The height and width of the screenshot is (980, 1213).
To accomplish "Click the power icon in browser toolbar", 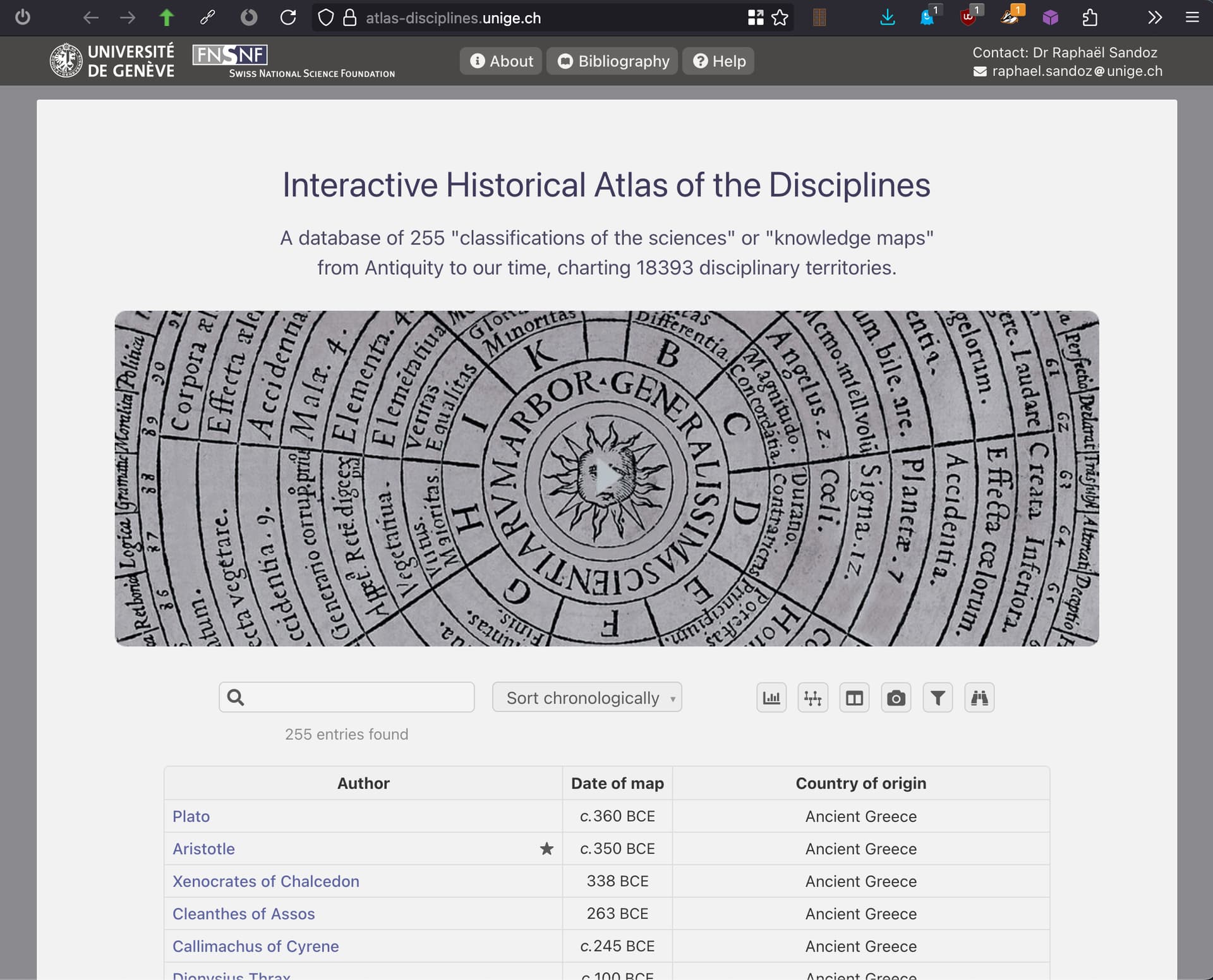I will click(23, 17).
